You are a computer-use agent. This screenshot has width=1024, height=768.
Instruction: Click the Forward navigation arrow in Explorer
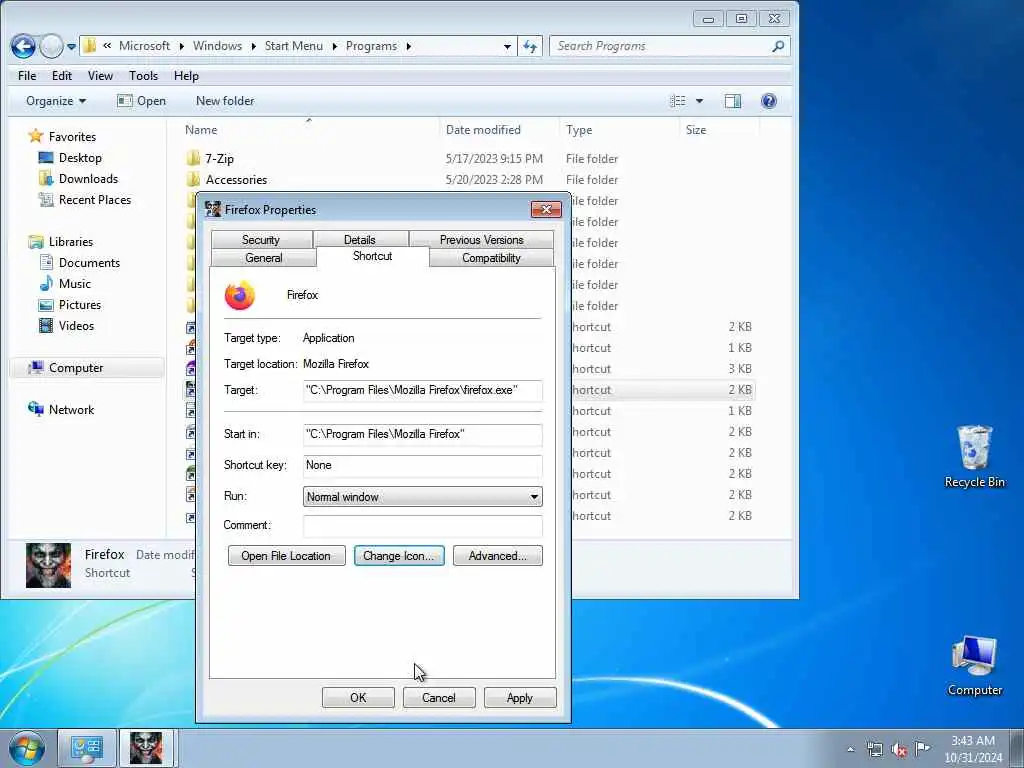51,46
